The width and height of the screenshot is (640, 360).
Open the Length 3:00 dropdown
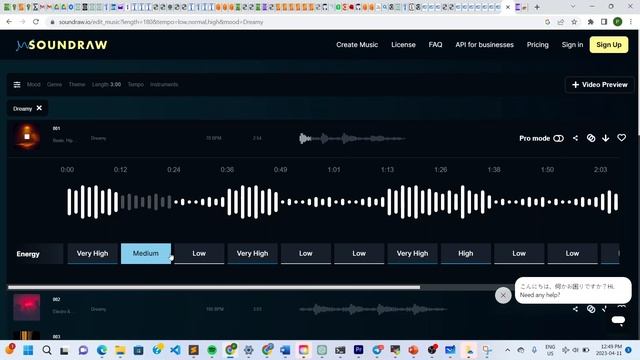pyautogui.click(x=106, y=84)
